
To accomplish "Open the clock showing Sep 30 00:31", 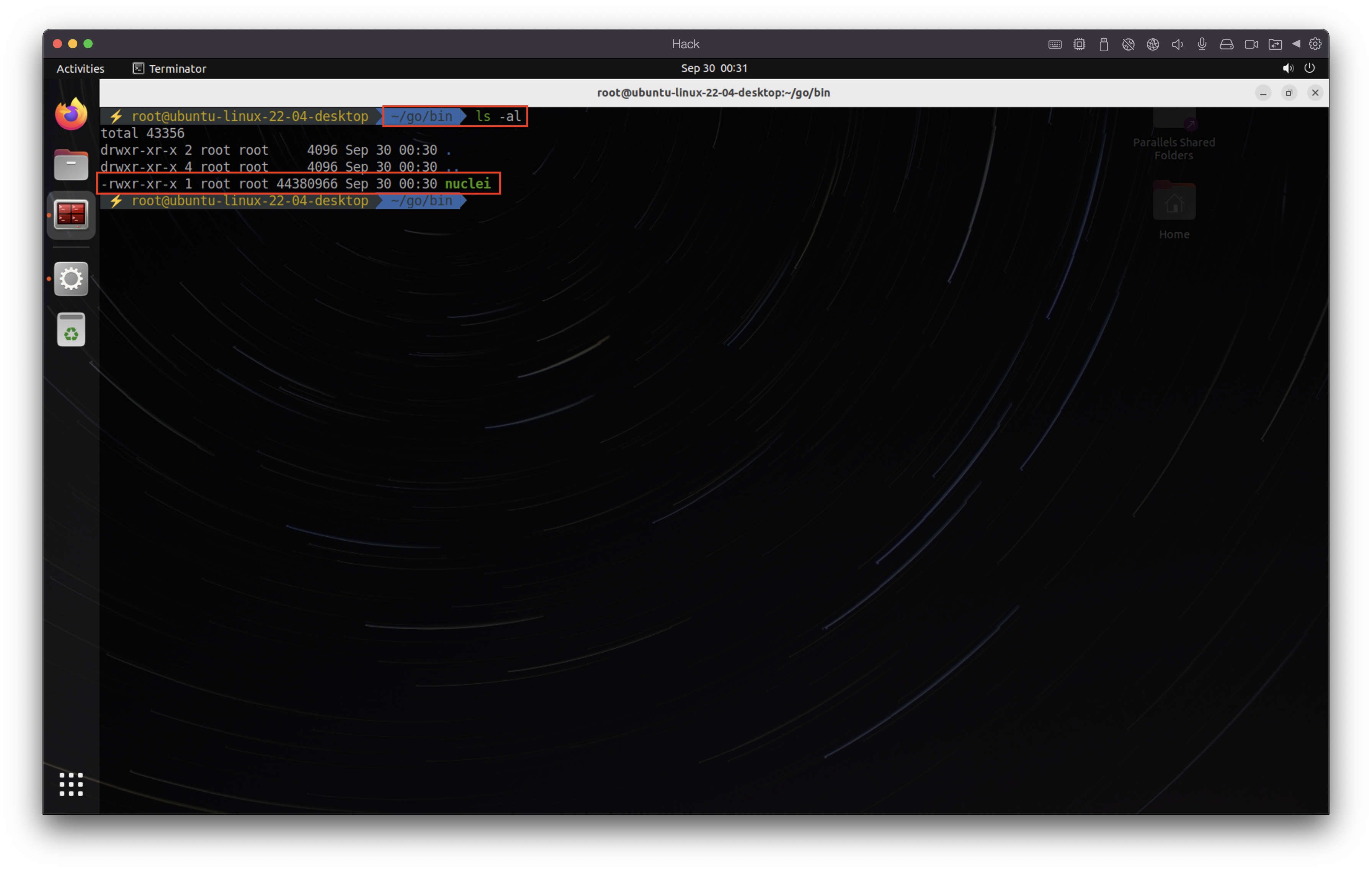I will pos(714,69).
